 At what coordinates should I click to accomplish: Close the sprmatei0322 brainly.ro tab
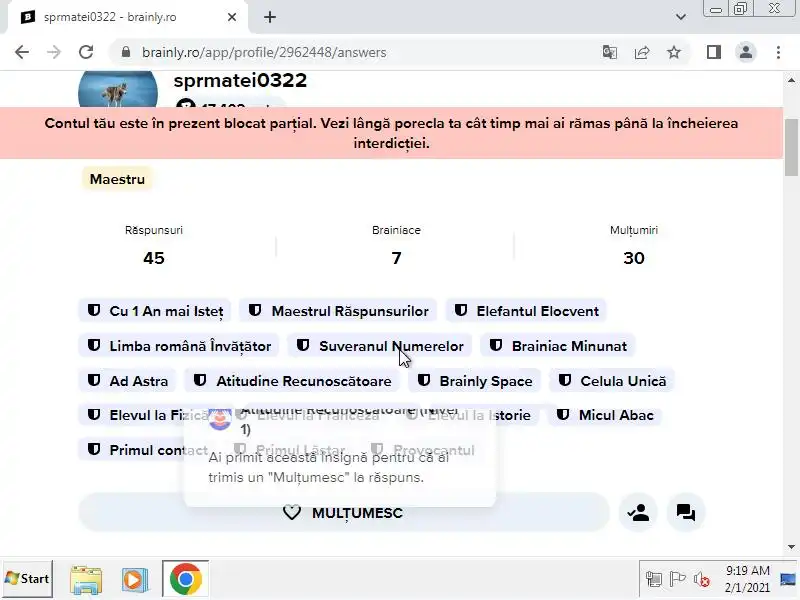[x=232, y=17]
